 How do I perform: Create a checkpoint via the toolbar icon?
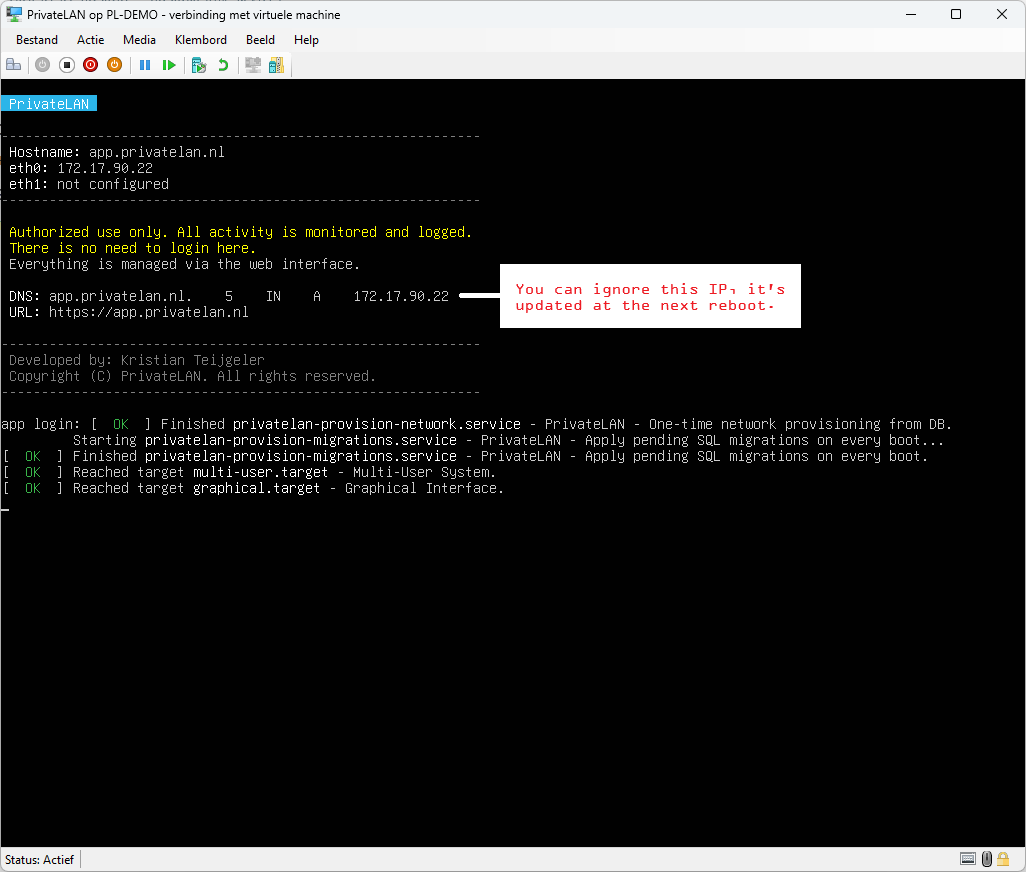pos(199,65)
